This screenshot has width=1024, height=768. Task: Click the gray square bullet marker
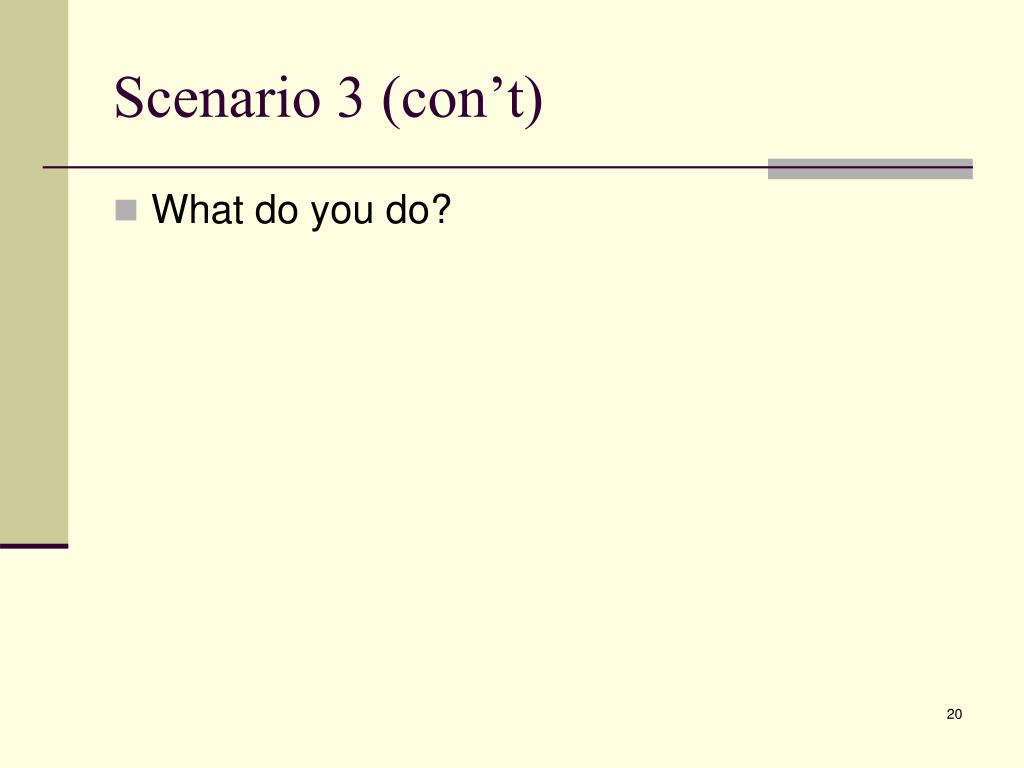[126, 210]
